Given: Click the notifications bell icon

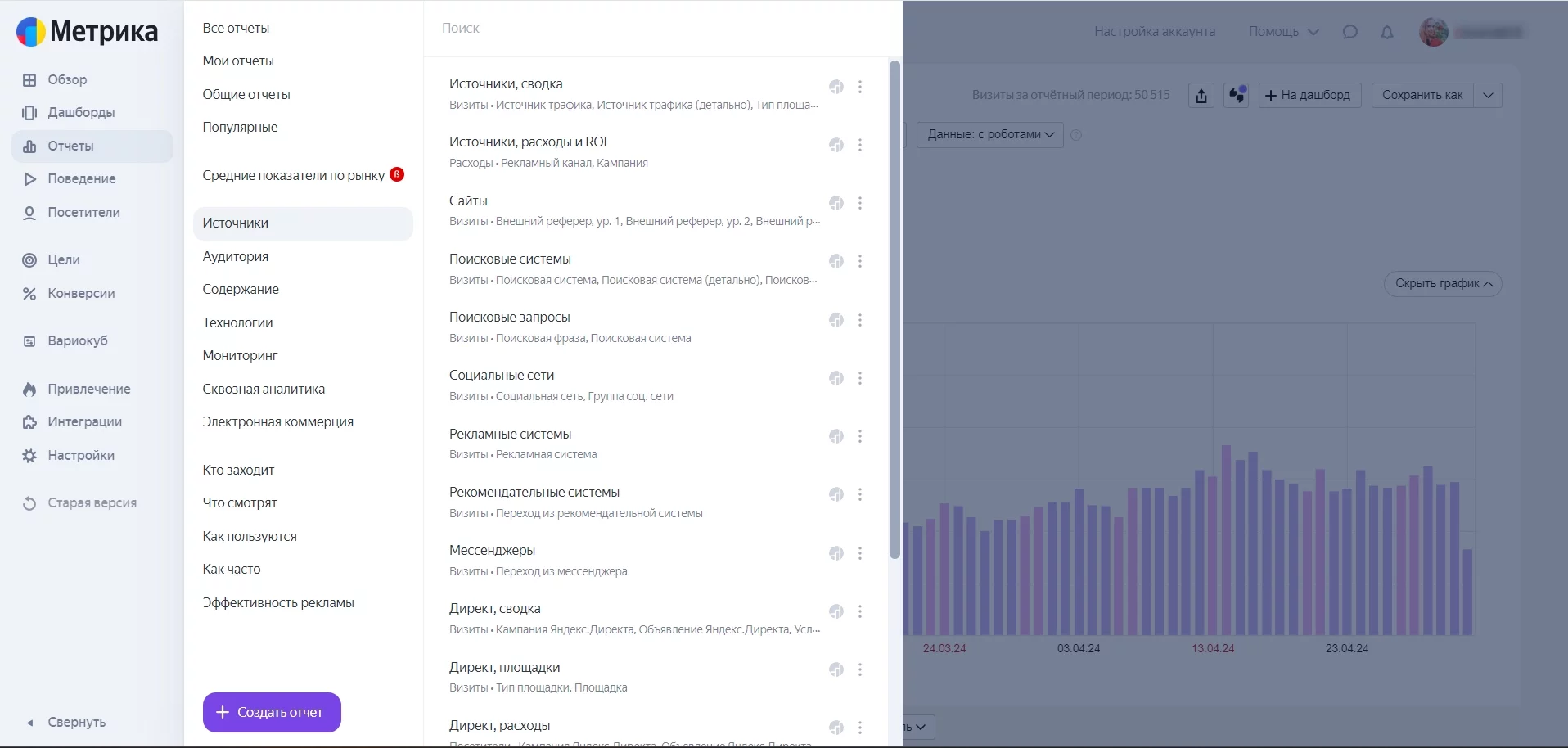Looking at the screenshot, I should click(1386, 32).
